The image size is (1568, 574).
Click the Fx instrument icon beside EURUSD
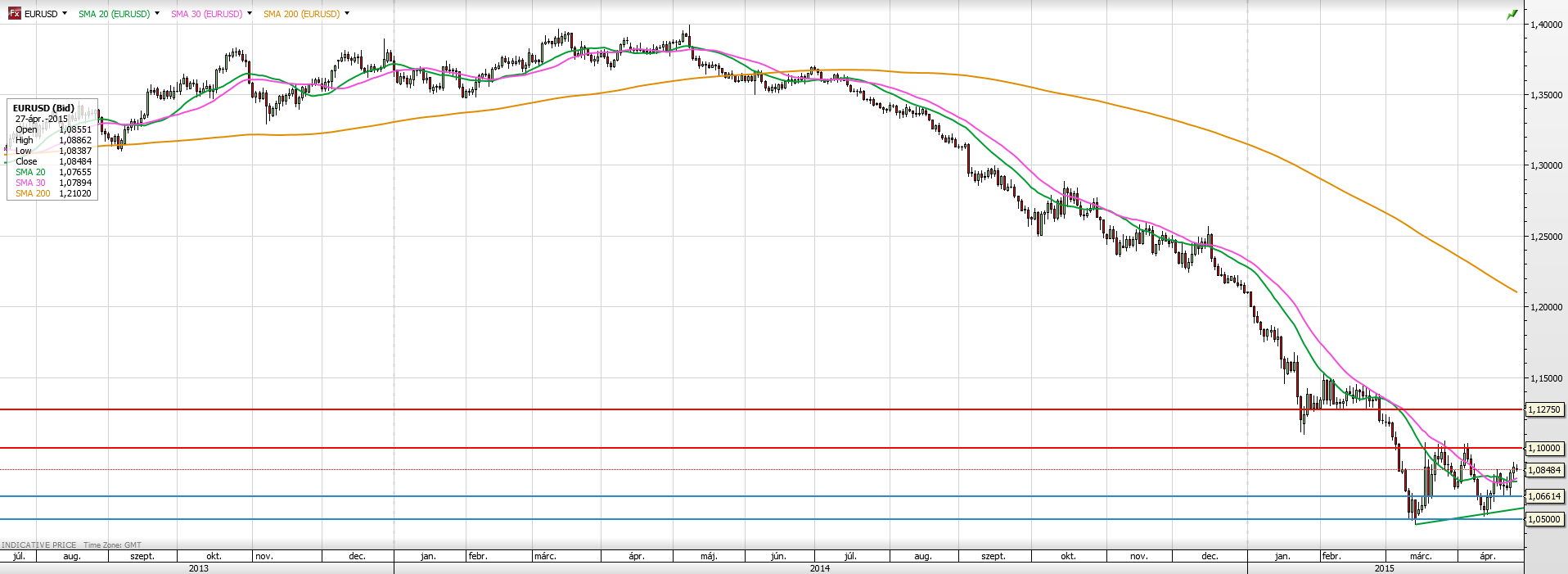[x=14, y=13]
